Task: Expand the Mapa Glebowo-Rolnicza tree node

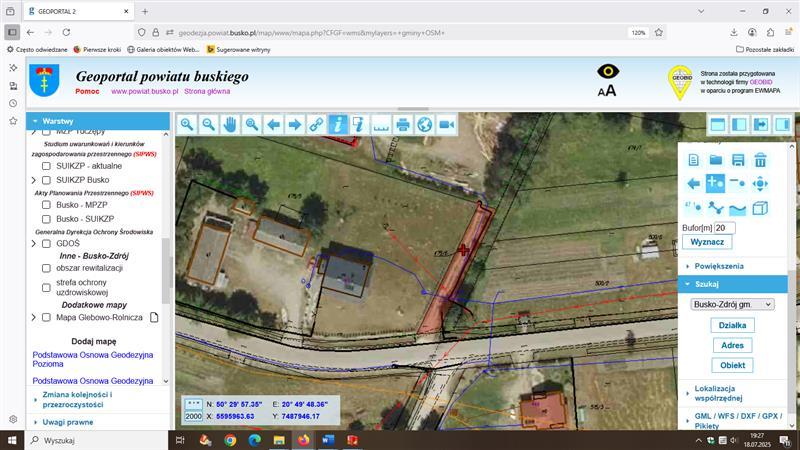Action: (x=34, y=317)
